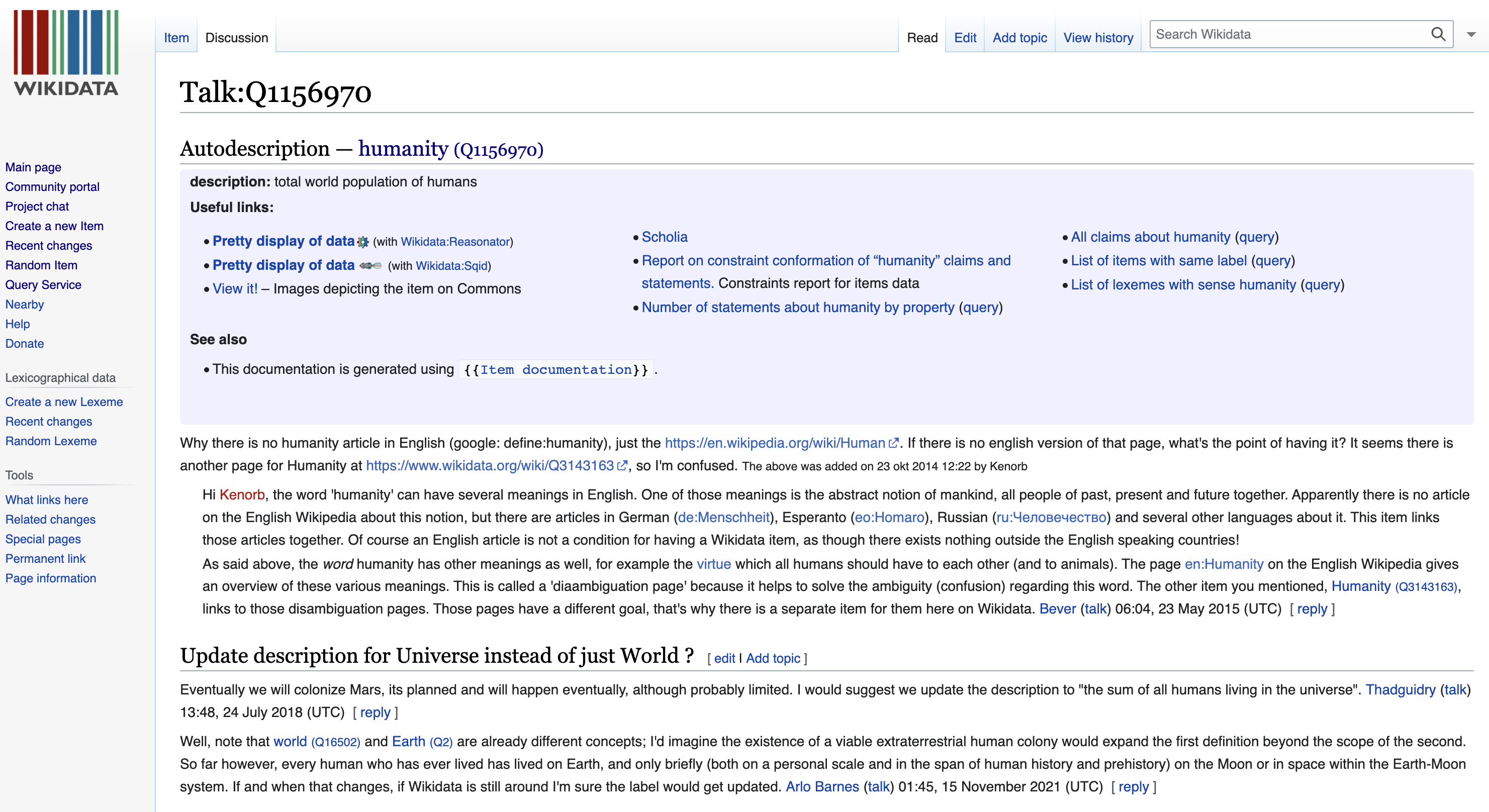Reply to Arlo Barnes' comment
The width and height of the screenshot is (1489, 812).
[1133, 786]
